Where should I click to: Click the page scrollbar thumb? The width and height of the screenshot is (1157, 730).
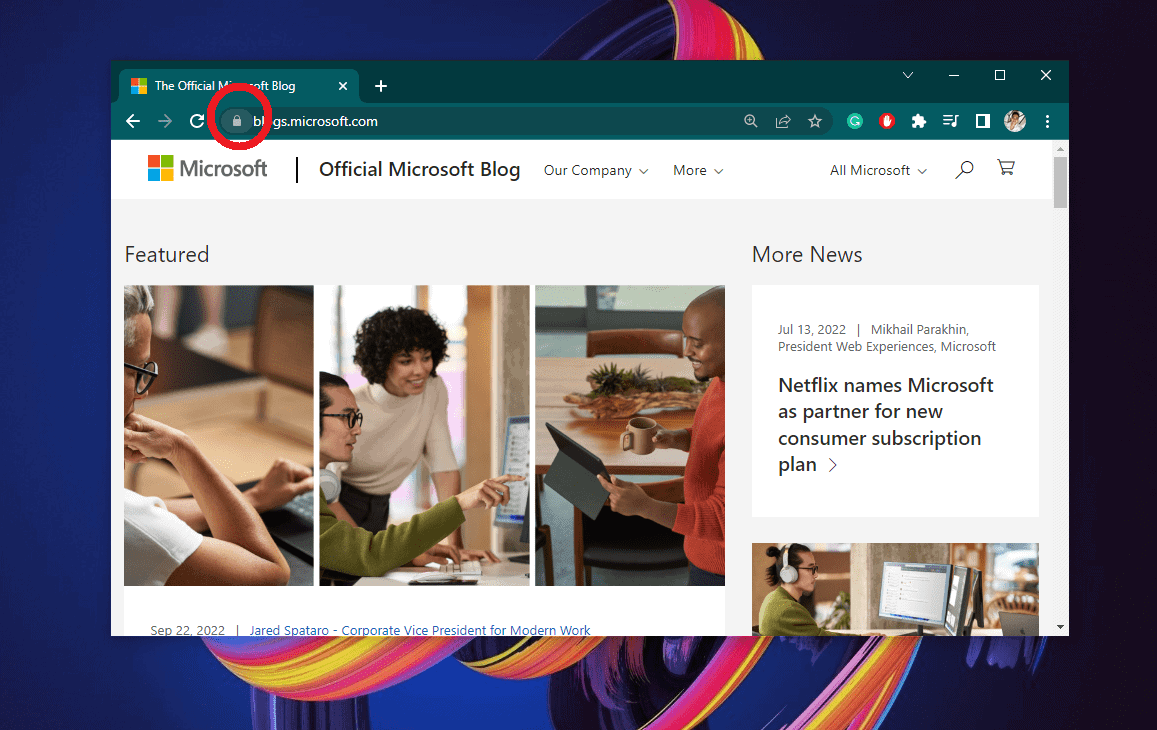point(1060,182)
